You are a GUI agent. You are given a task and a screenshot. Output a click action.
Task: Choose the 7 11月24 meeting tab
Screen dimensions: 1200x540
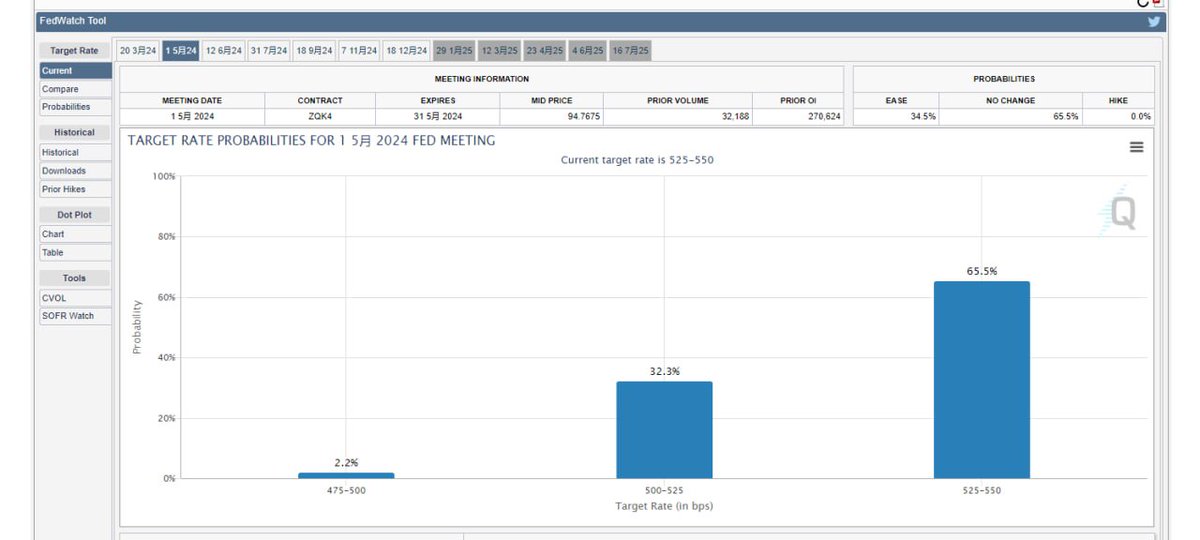(x=359, y=50)
